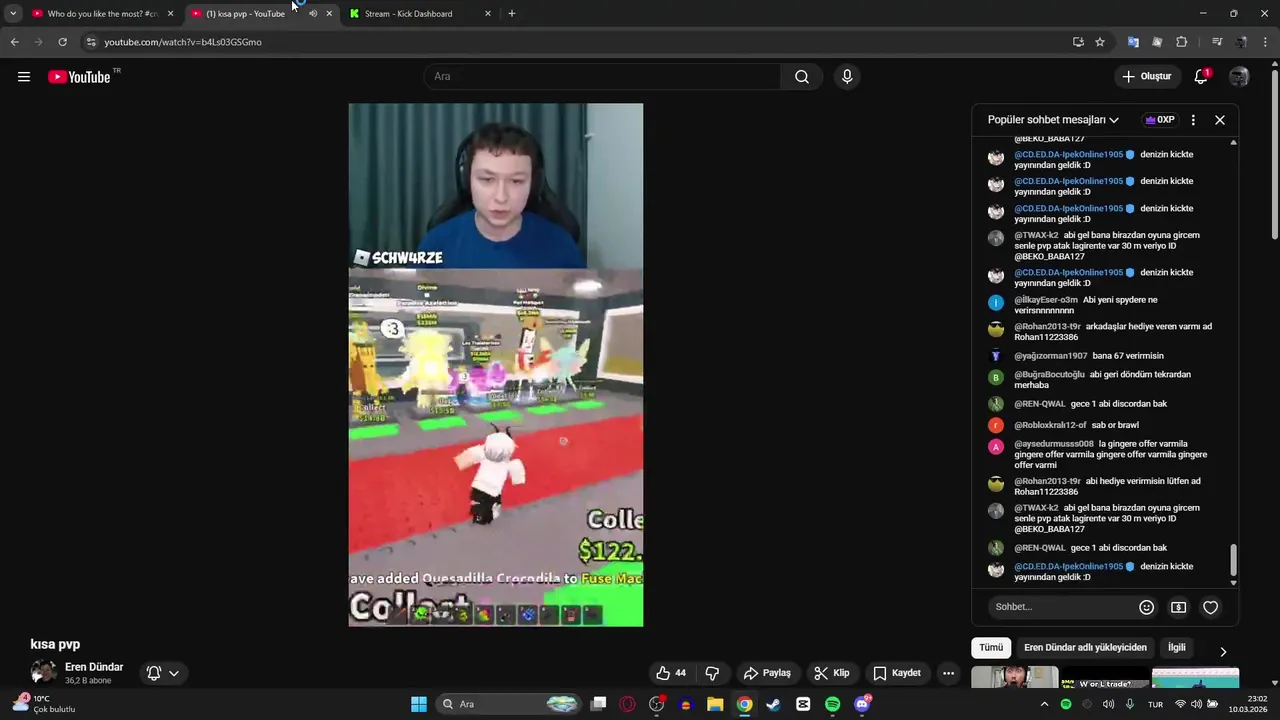
Task: Start voice search with microphone icon
Action: pos(847,77)
